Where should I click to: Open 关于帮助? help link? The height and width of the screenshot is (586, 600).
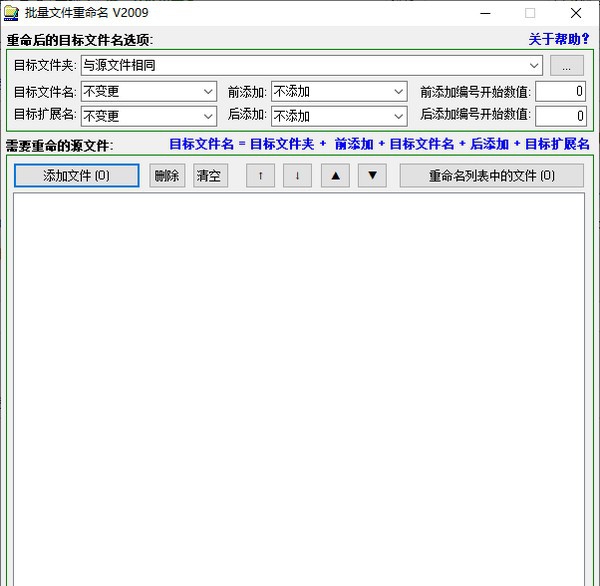click(x=559, y=39)
